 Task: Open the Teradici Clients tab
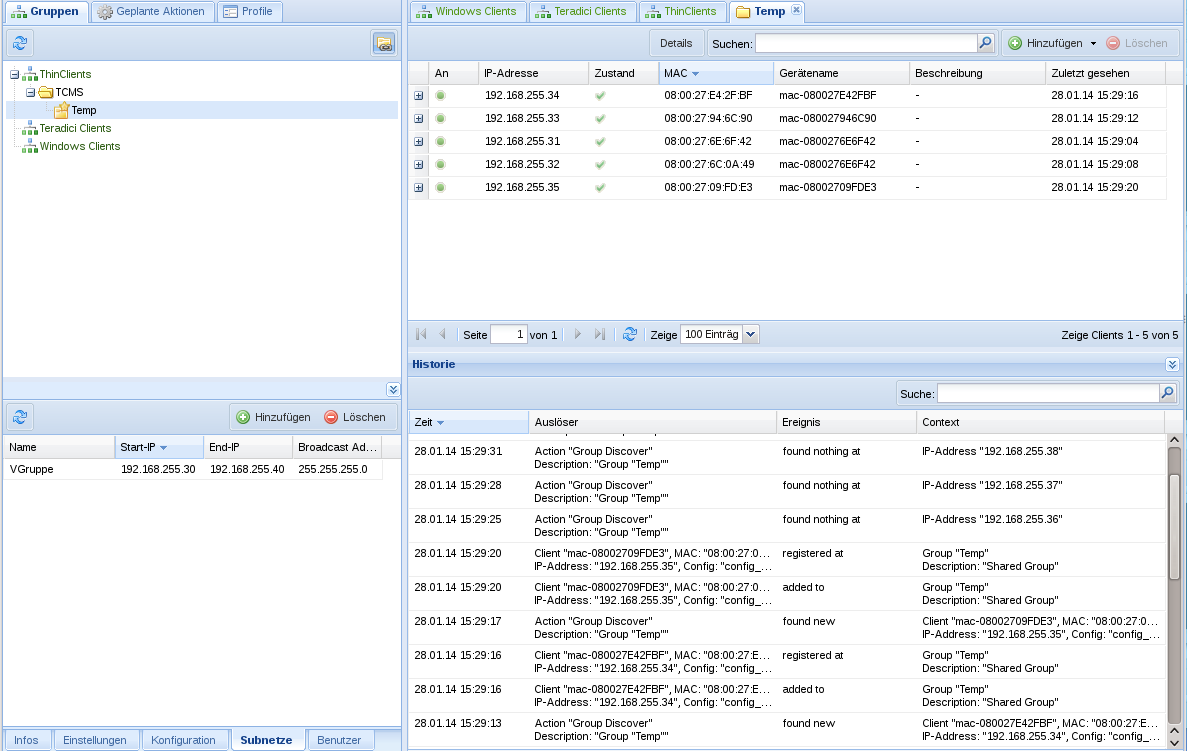582,12
